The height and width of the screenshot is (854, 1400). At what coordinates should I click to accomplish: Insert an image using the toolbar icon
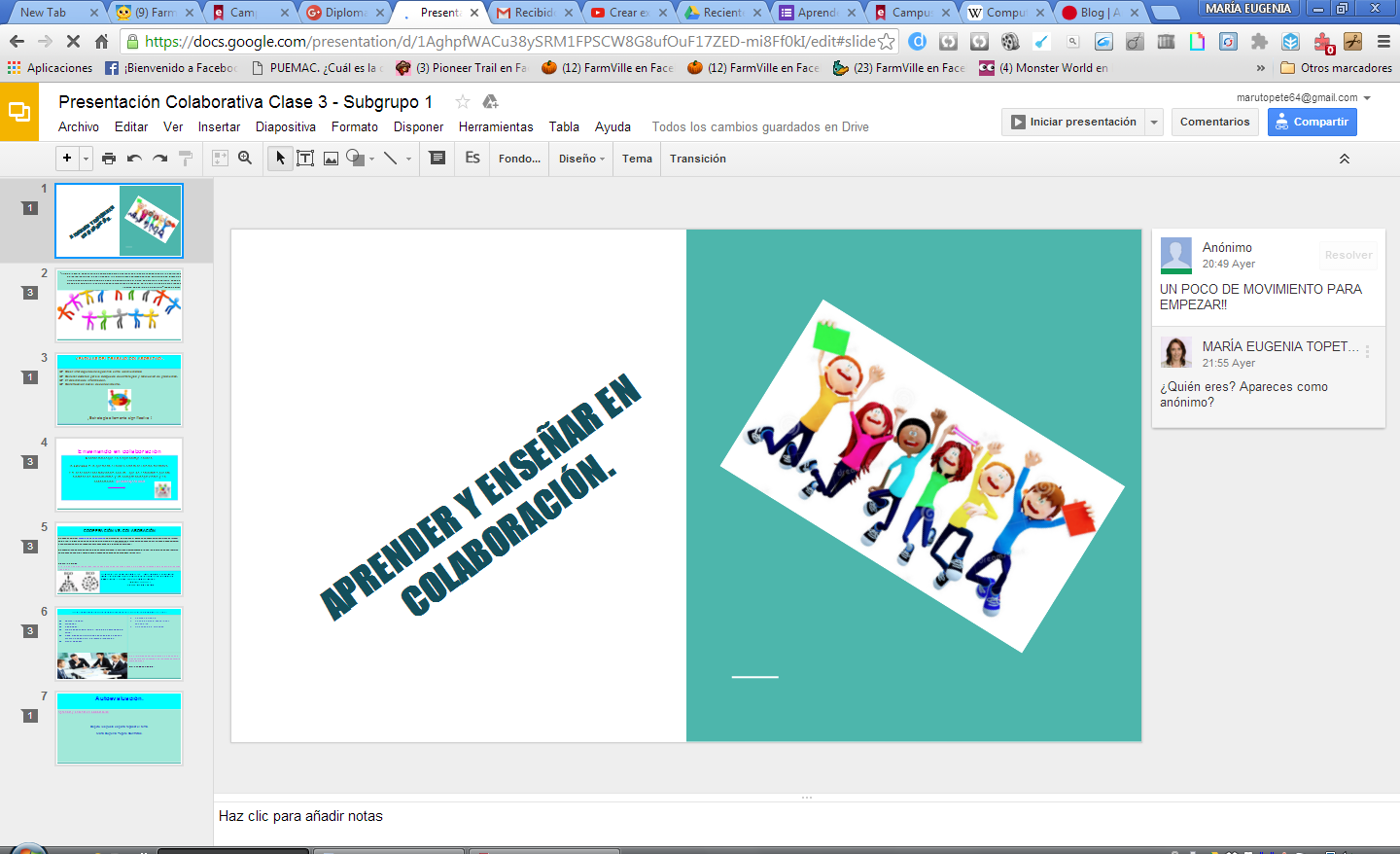coord(331,159)
